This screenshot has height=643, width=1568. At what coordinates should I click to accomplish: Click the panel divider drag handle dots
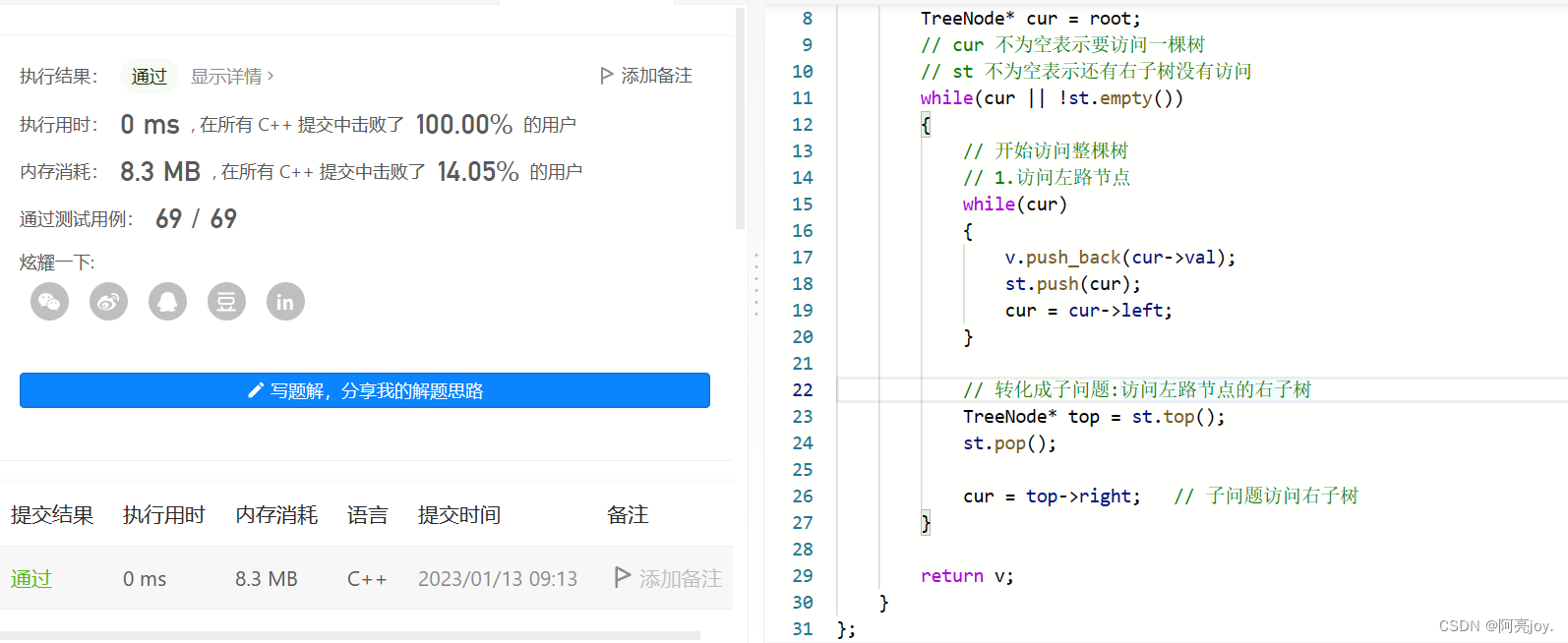pos(756,284)
